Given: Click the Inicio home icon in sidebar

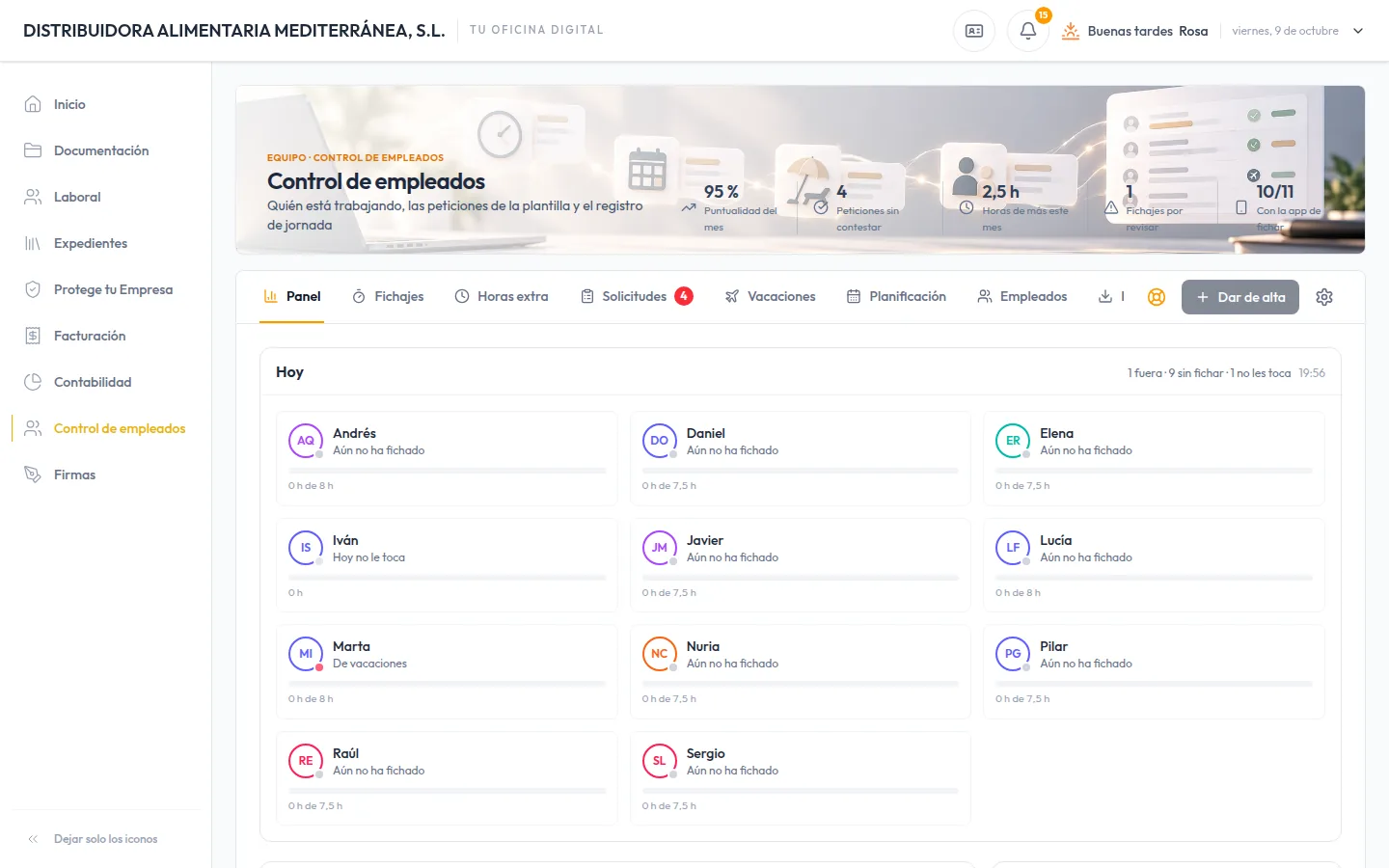Looking at the screenshot, I should (33, 104).
